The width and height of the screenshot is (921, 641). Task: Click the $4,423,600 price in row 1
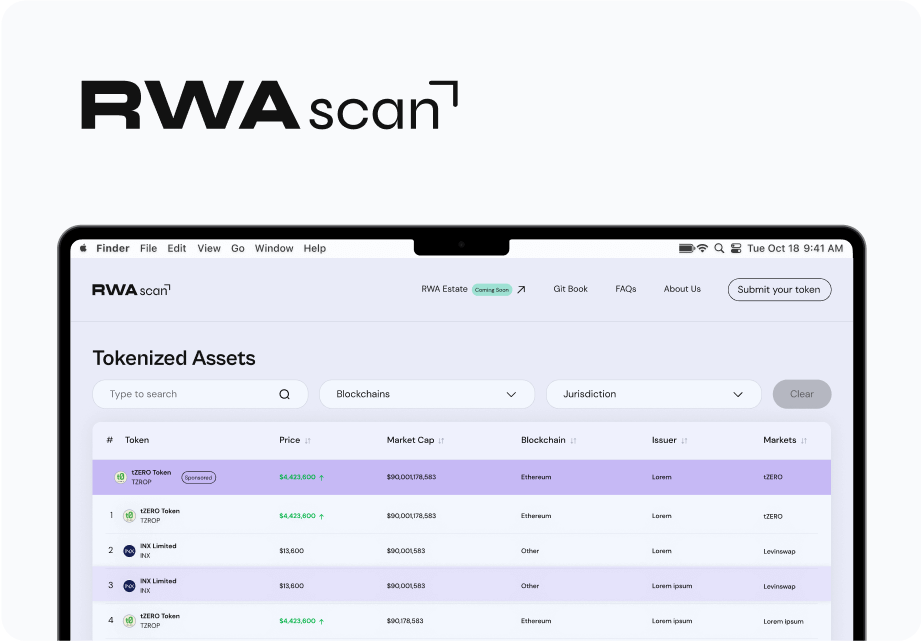click(297, 516)
